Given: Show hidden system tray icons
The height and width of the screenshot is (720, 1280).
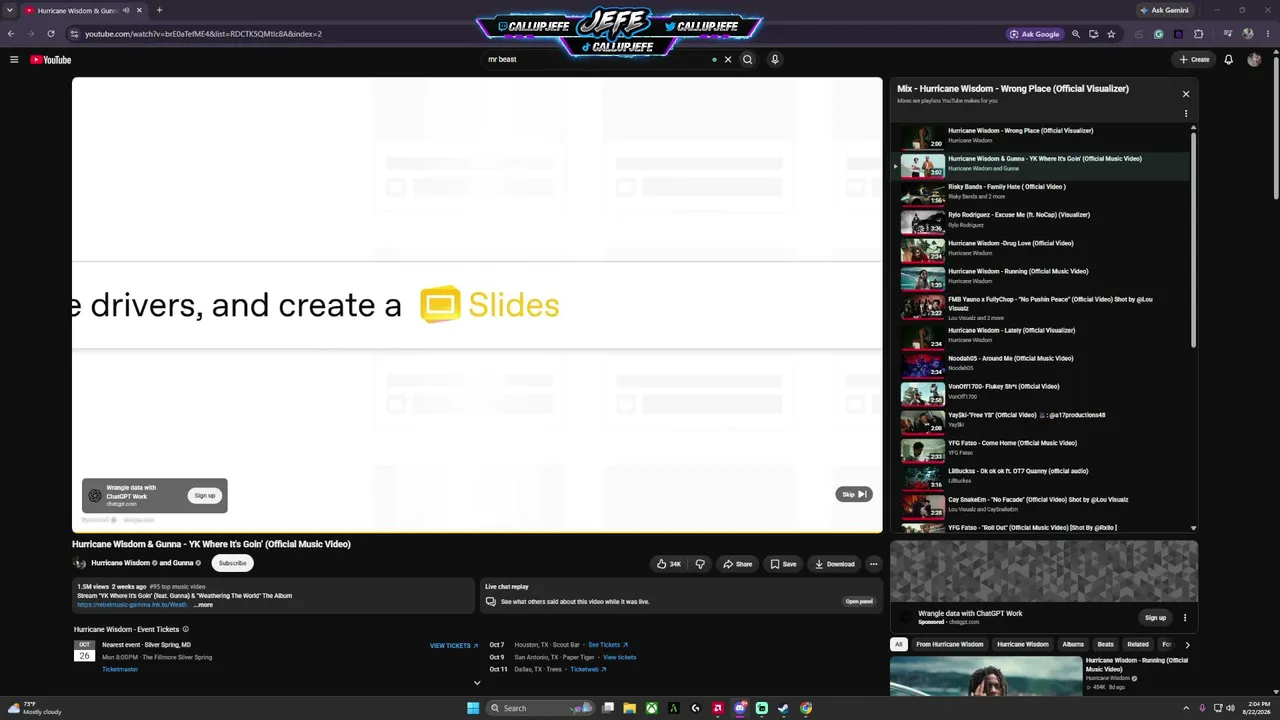Looking at the screenshot, I should [x=1186, y=708].
